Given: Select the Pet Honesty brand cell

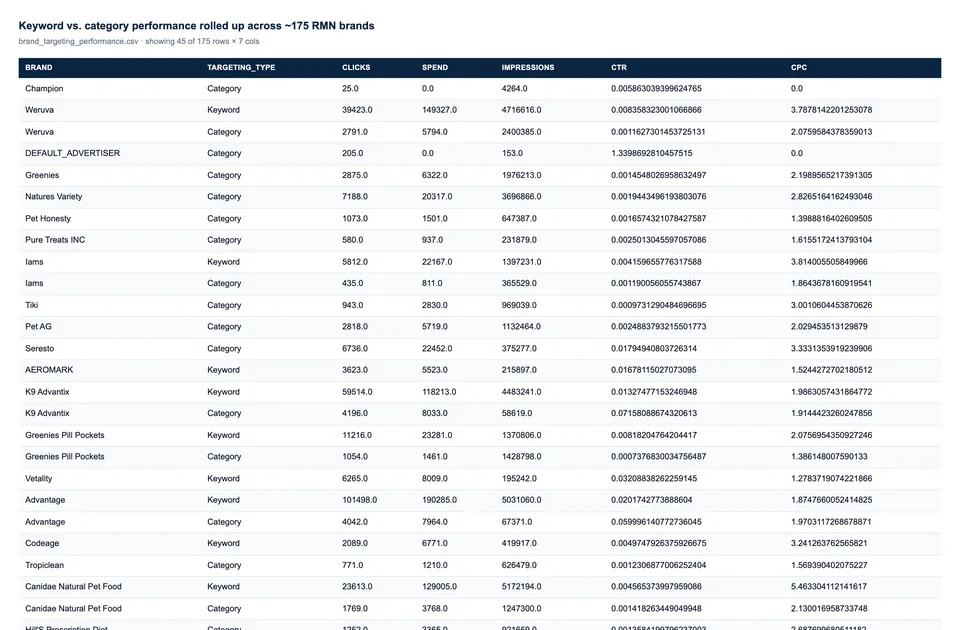Looking at the screenshot, I should coord(48,219).
